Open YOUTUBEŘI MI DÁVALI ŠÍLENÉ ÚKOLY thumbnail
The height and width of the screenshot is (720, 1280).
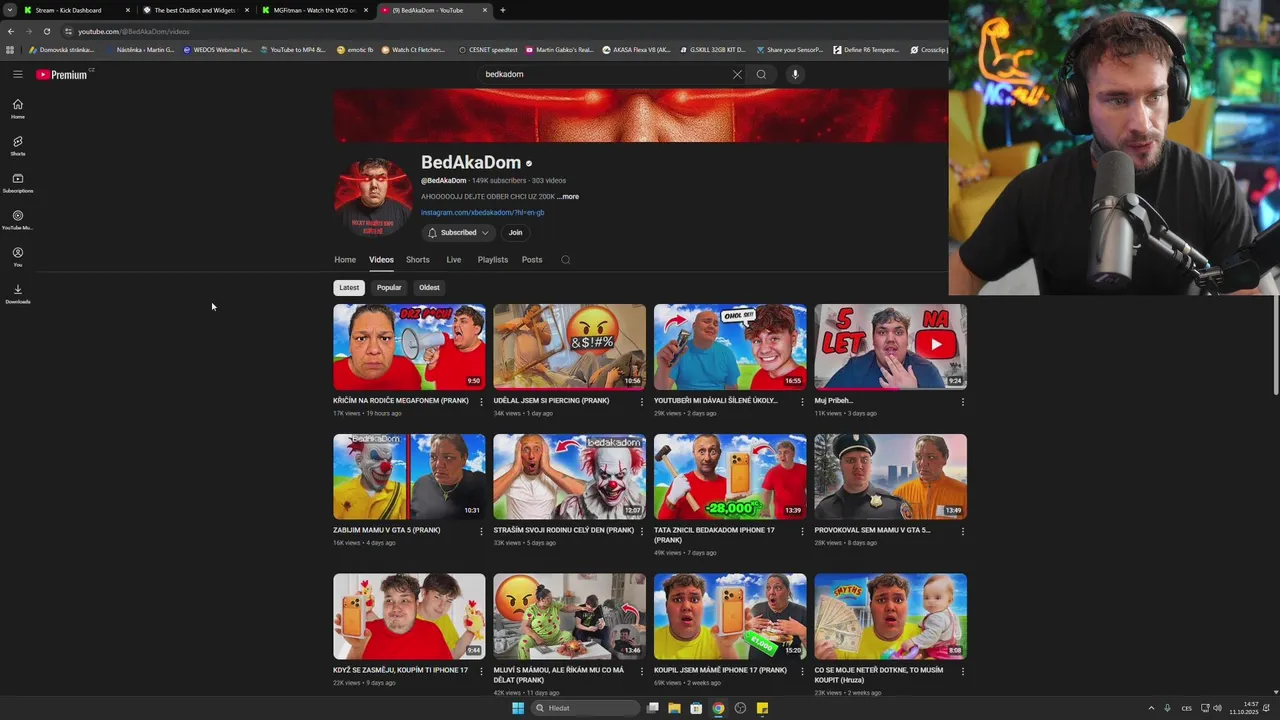pyautogui.click(x=730, y=347)
